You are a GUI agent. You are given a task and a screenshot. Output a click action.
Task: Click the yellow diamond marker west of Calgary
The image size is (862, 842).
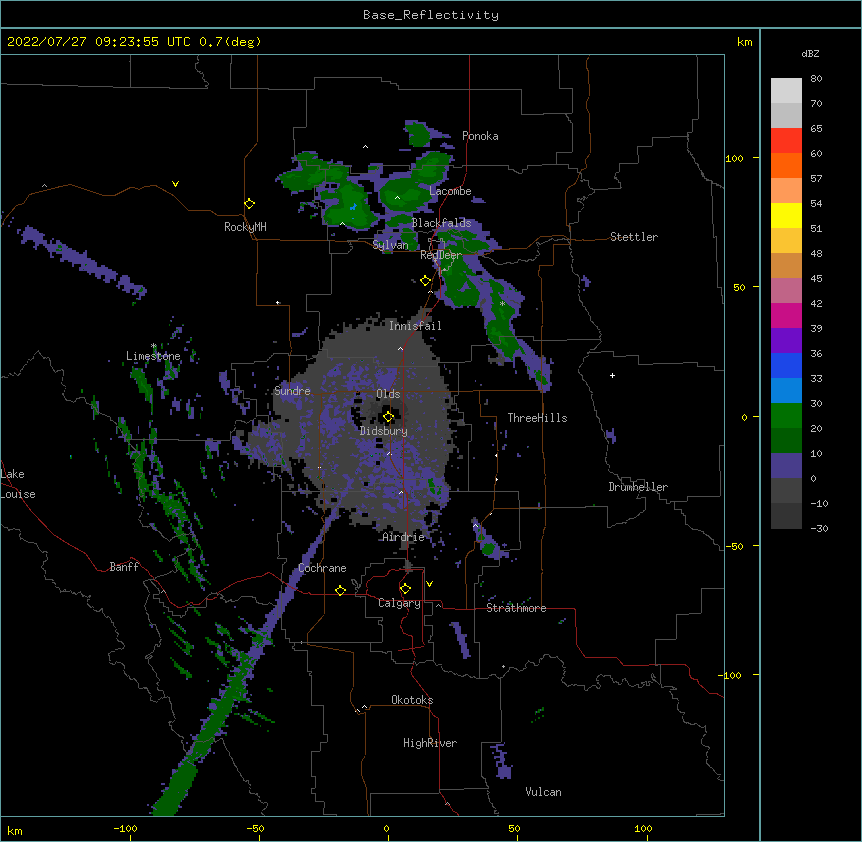pyautogui.click(x=340, y=590)
